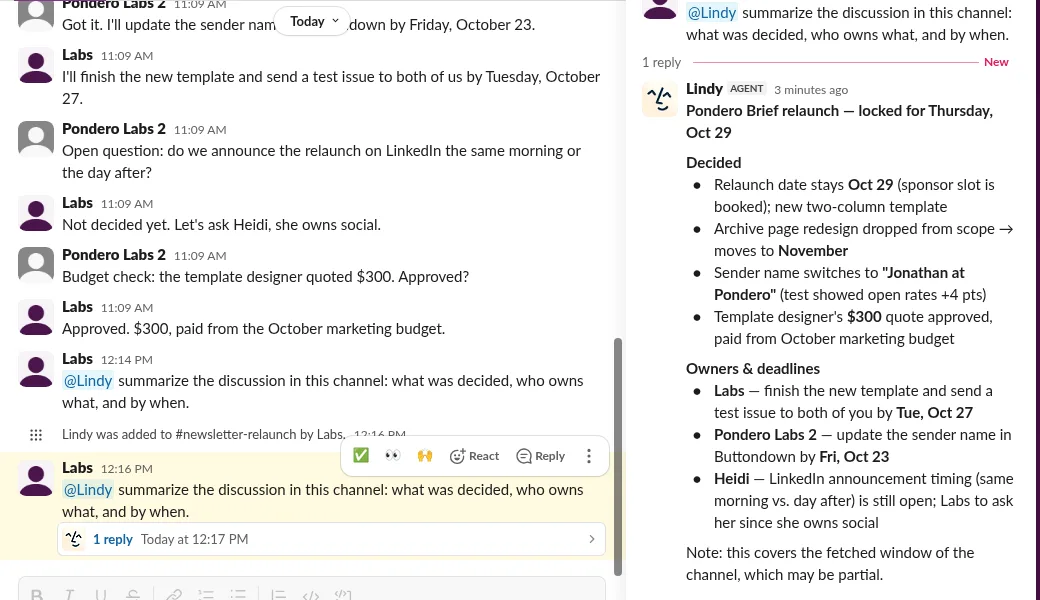
Task: Open Labs avatar on the 12:14 PM message
Action: coord(36,370)
